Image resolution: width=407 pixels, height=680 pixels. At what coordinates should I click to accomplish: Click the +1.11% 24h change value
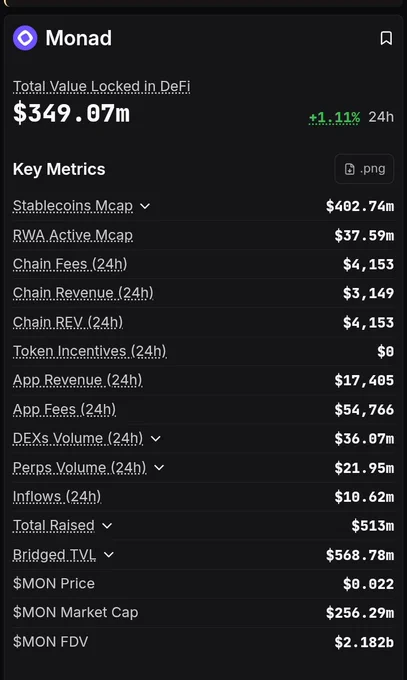[335, 117]
